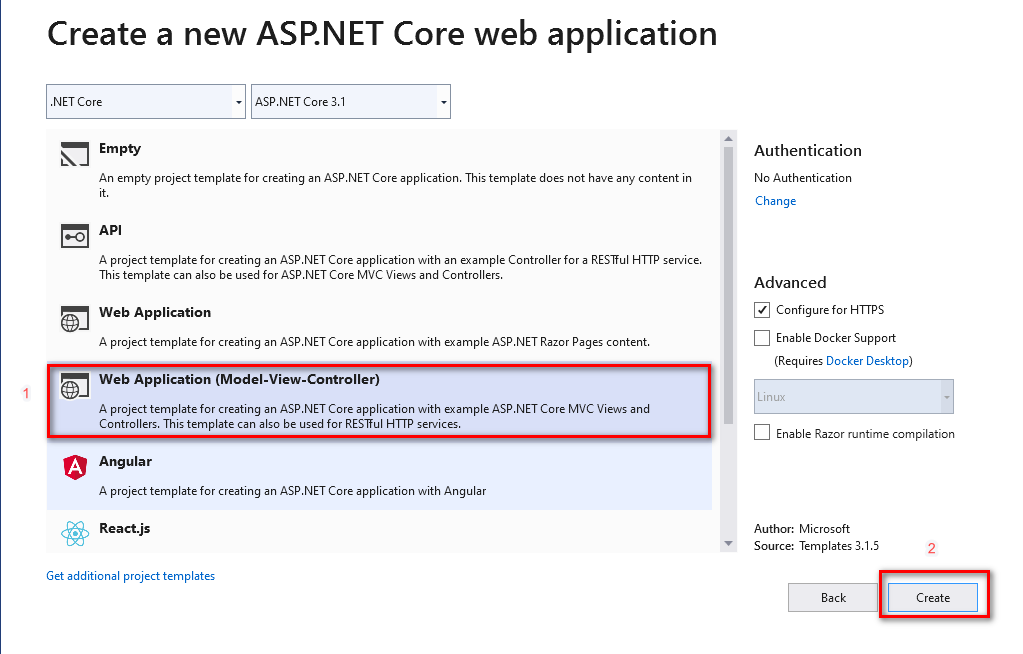Enable Docker Support checkbox

click(x=762, y=338)
